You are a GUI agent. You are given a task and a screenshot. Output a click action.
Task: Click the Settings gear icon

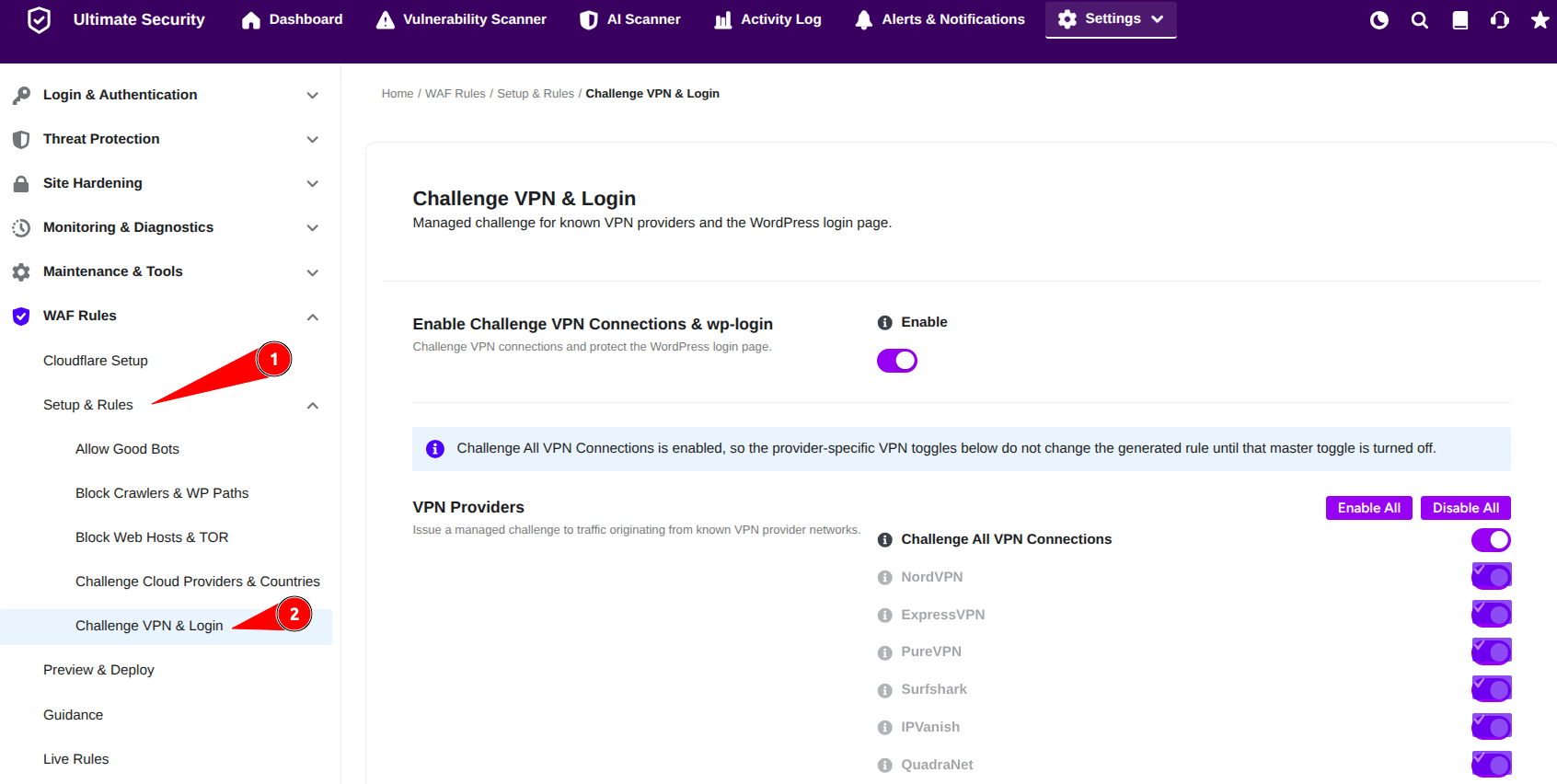click(1067, 19)
